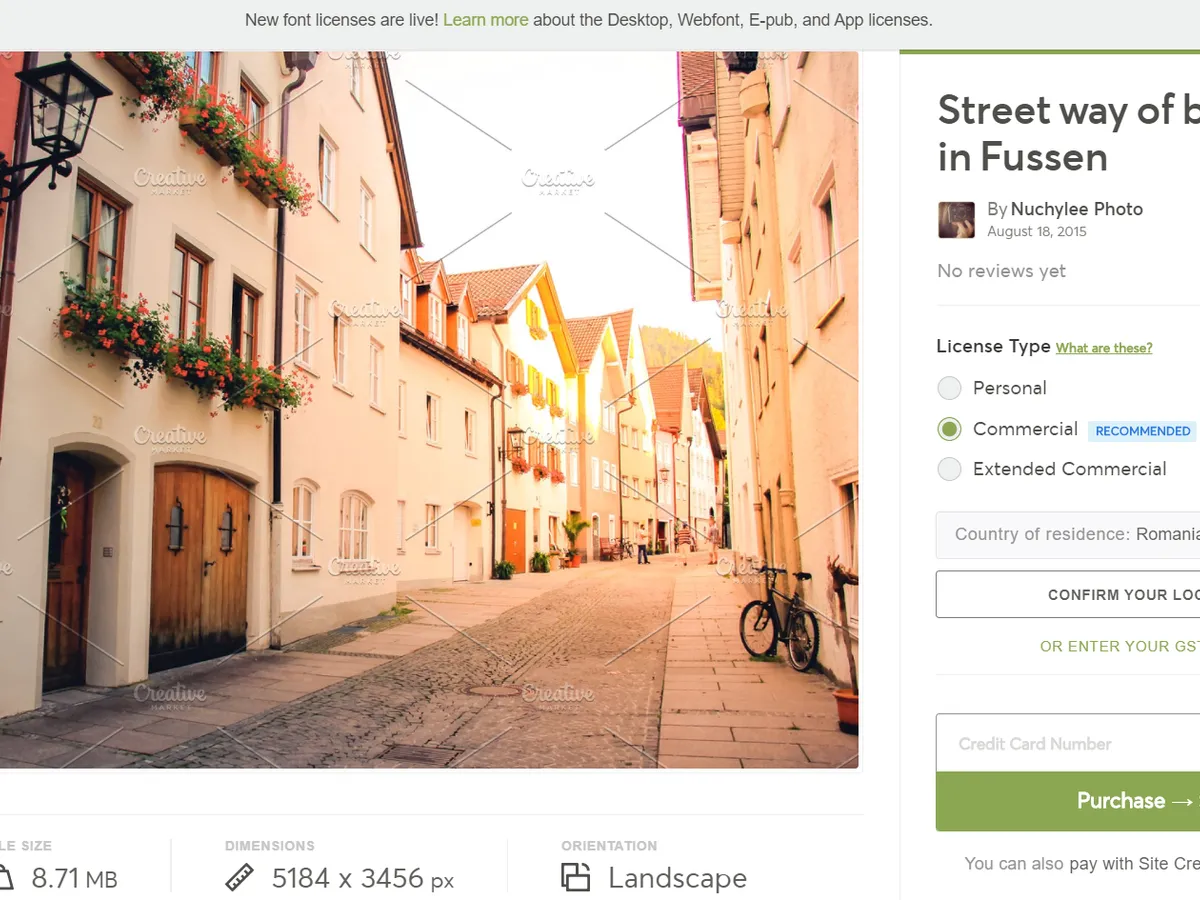Viewport: 1200px width, 900px height.
Task: Open the Country of residence dropdown
Action: pos(1068,534)
